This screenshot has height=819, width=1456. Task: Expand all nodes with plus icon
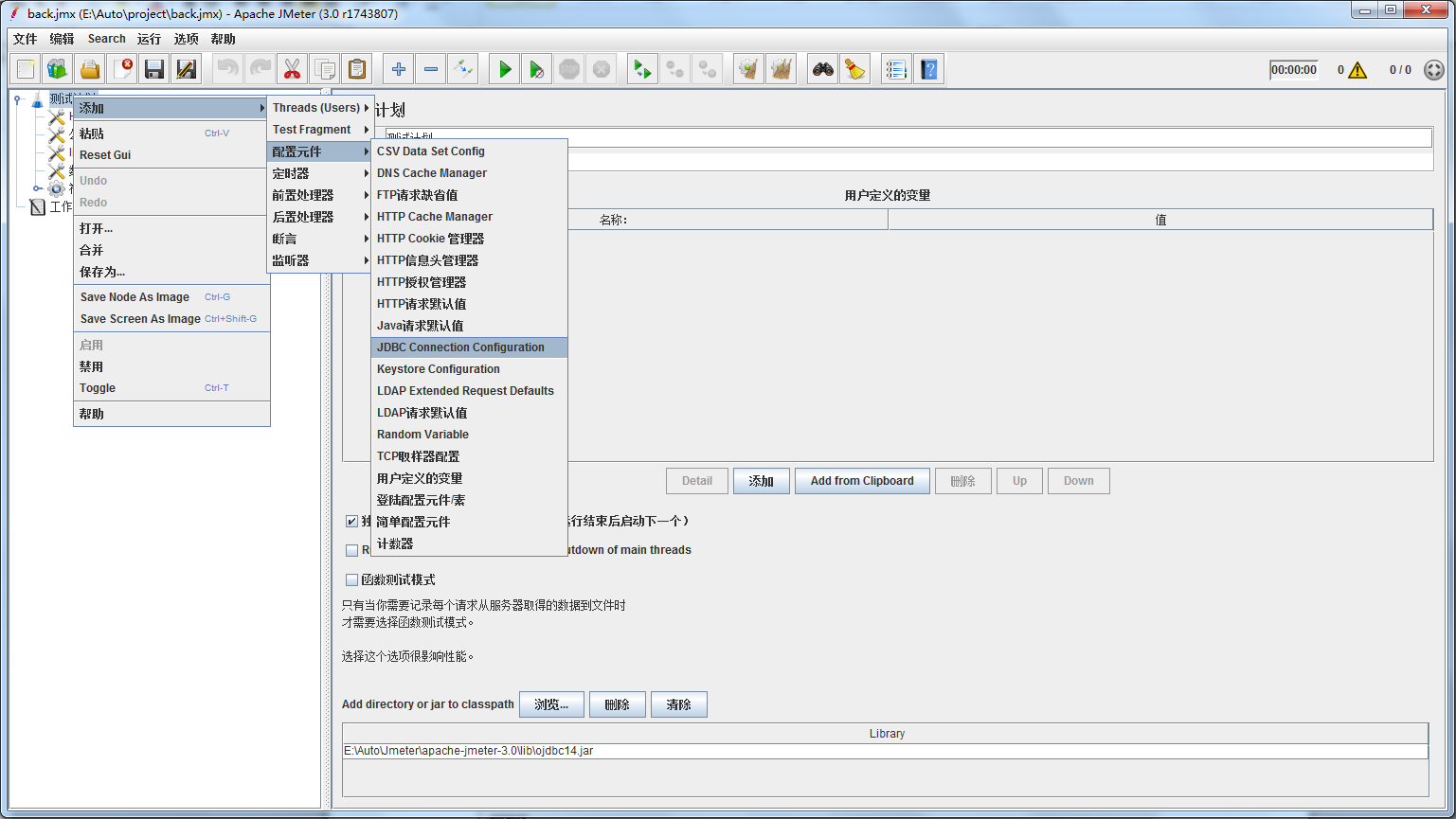(x=399, y=69)
